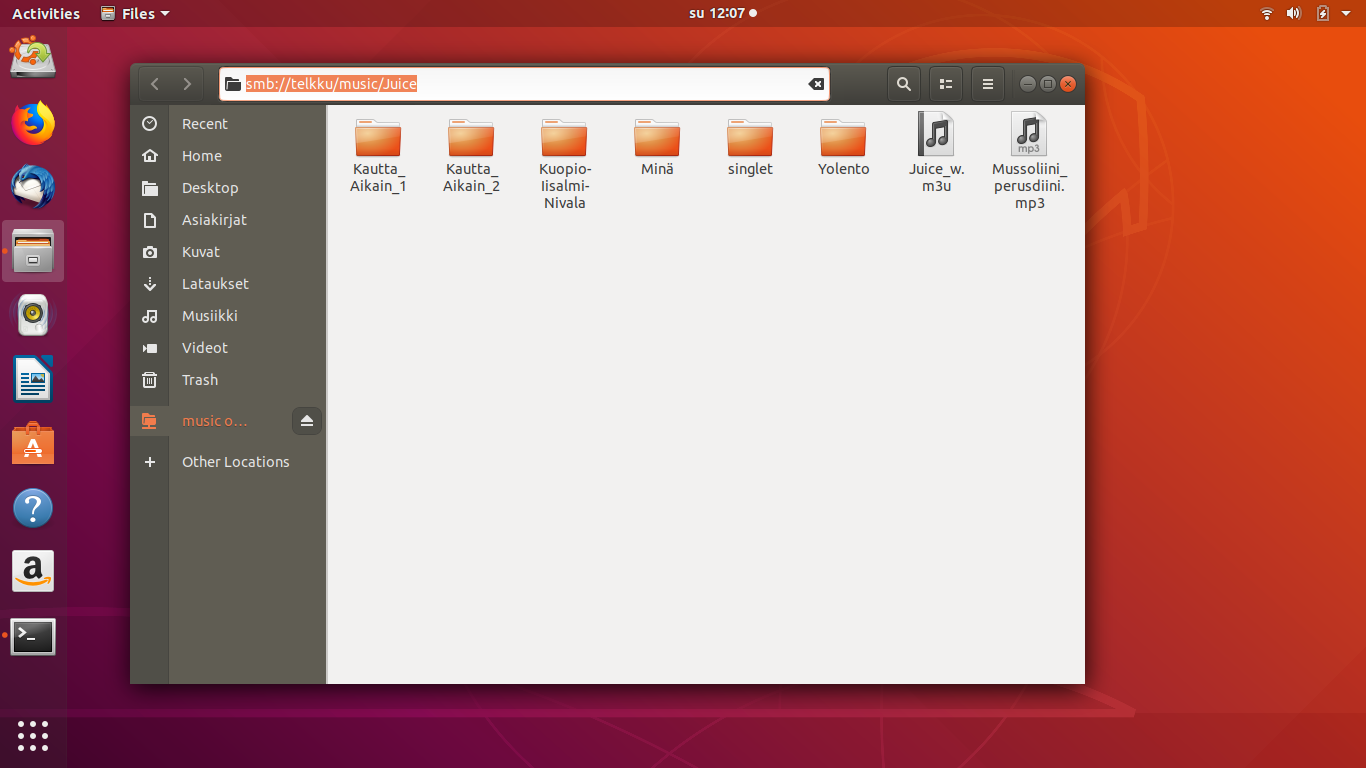Toggle list/grid view button
The width and height of the screenshot is (1366, 768).
tap(946, 84)
